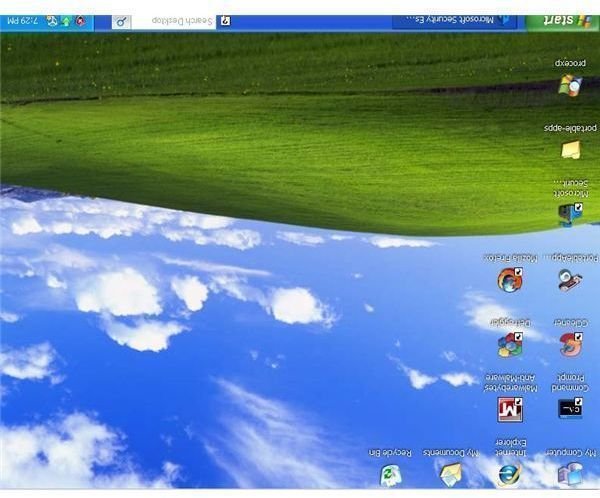Open the Command Prompt shortcut icon

click(570, 408)
